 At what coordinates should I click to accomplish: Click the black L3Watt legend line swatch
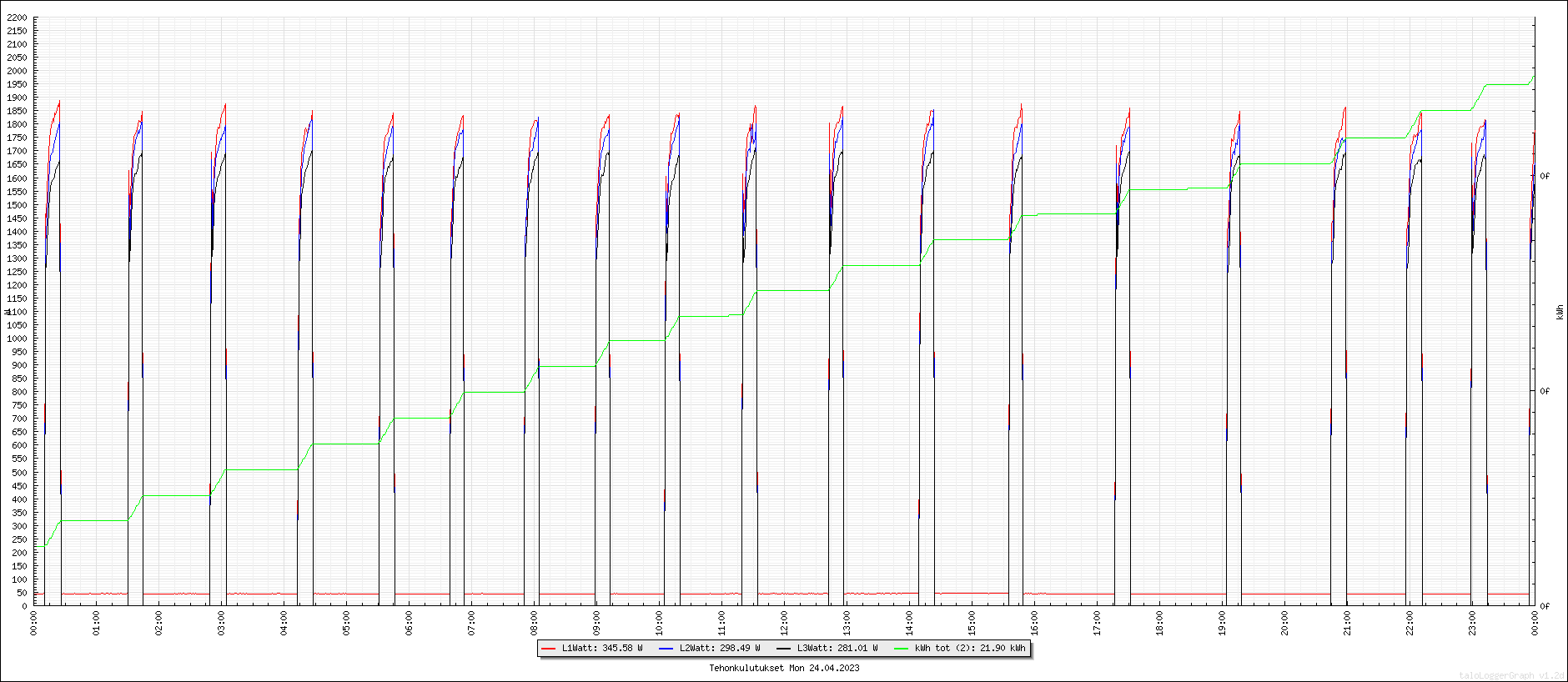coord(783,648)
